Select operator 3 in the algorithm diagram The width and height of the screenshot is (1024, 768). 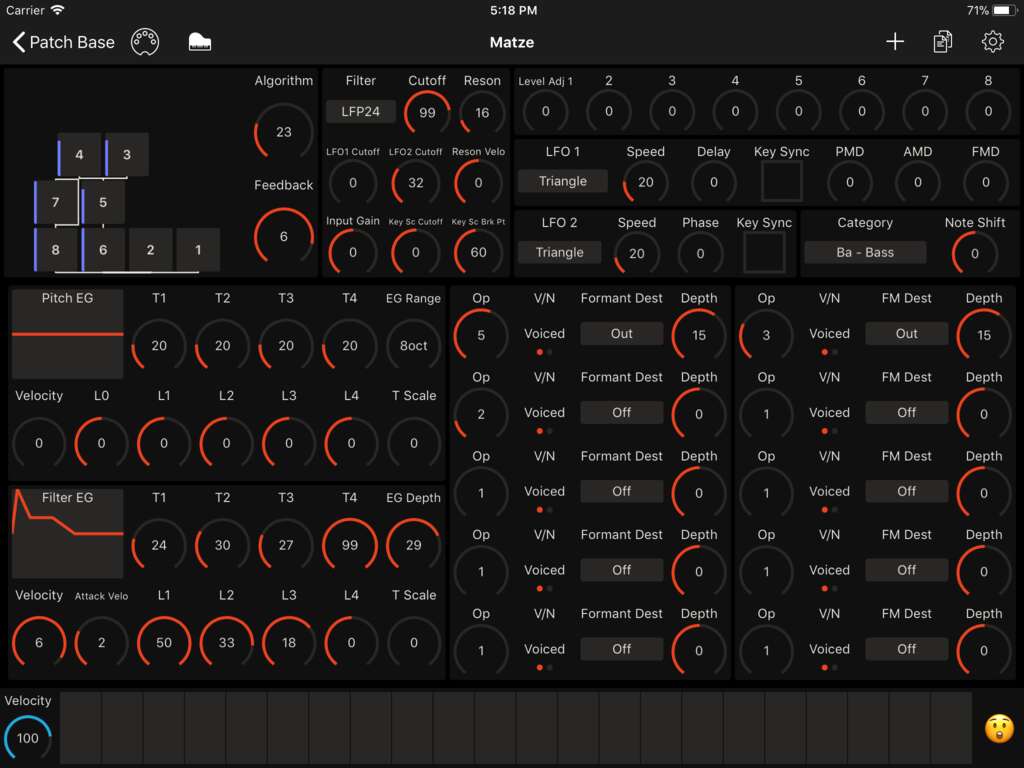127,155
